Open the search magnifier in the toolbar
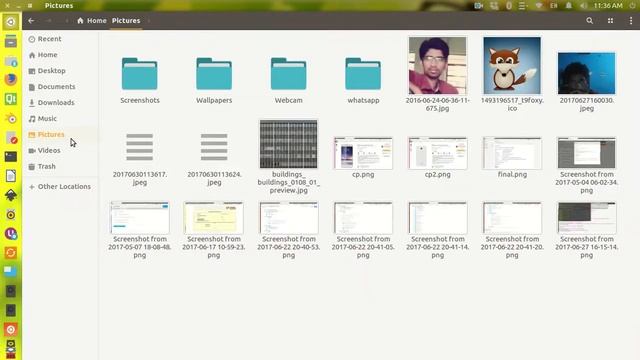 589,20
